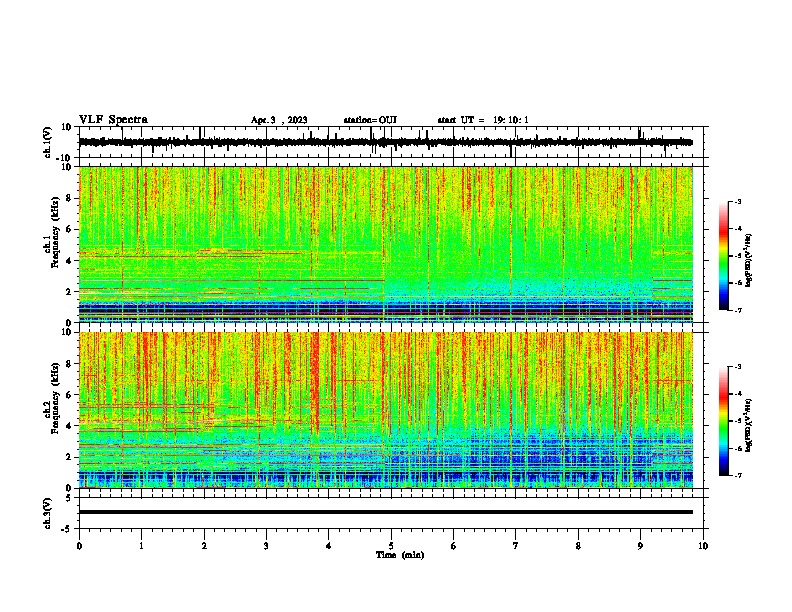Click the "-7" label on ch.2 colorbar

[x=737, y=476]
